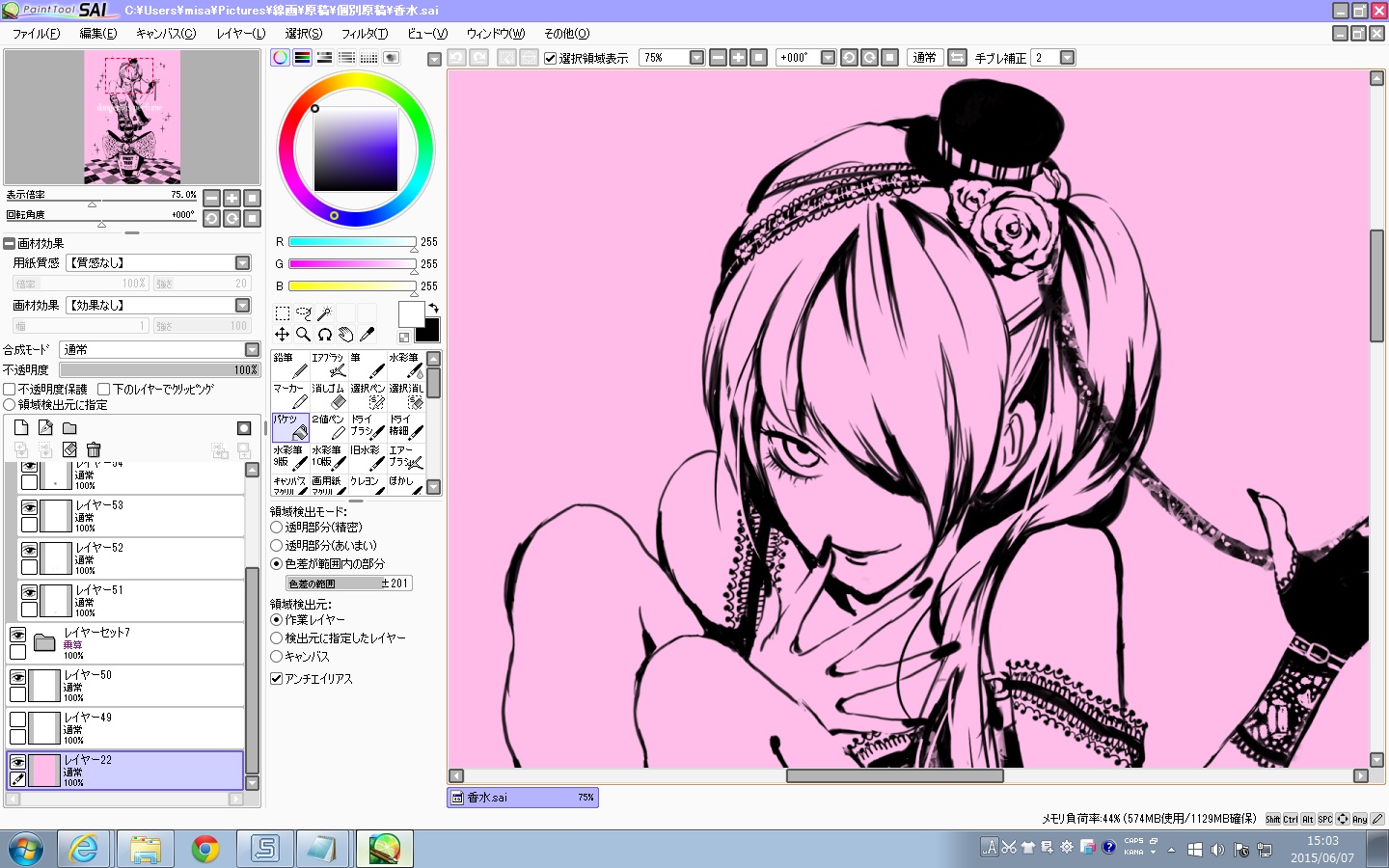1389x868 pixels.
Task: Select the Eyedropper color picker tool
Action: (368, 335)
